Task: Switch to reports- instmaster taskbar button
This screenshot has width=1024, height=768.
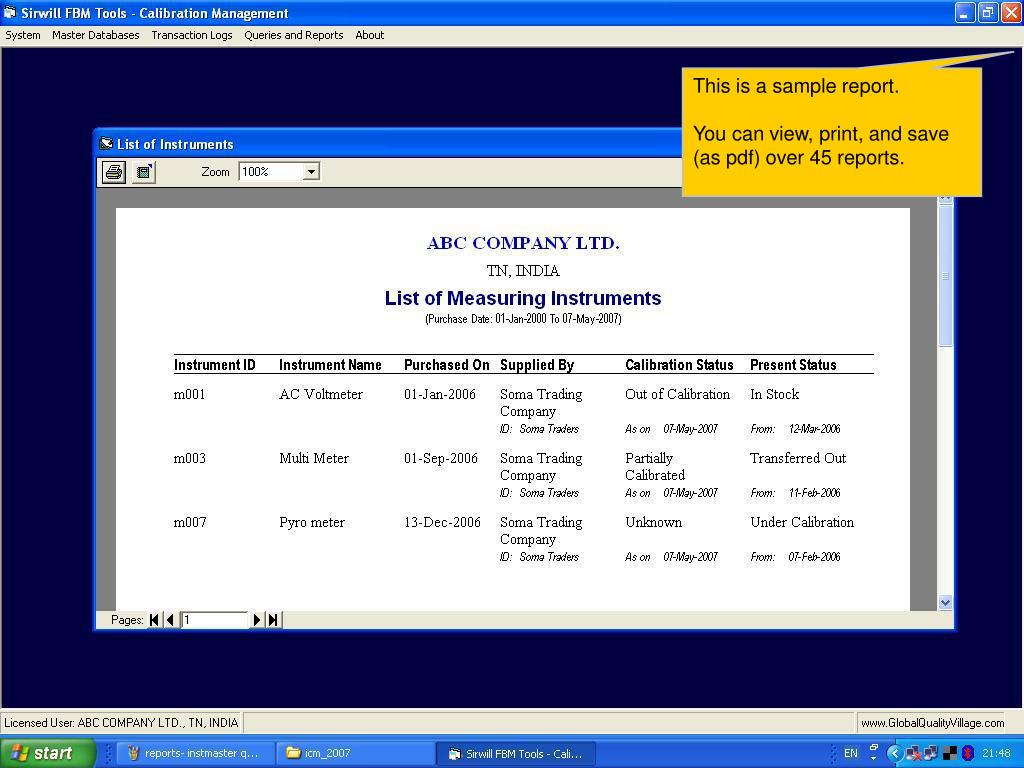Action: (x=194, y=753)
